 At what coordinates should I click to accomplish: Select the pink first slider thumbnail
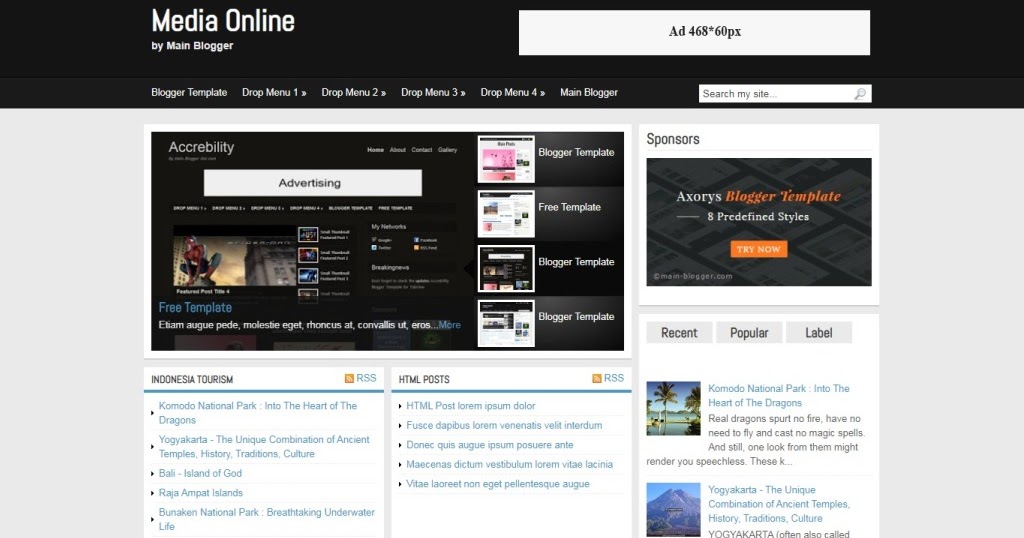[506, 159]
